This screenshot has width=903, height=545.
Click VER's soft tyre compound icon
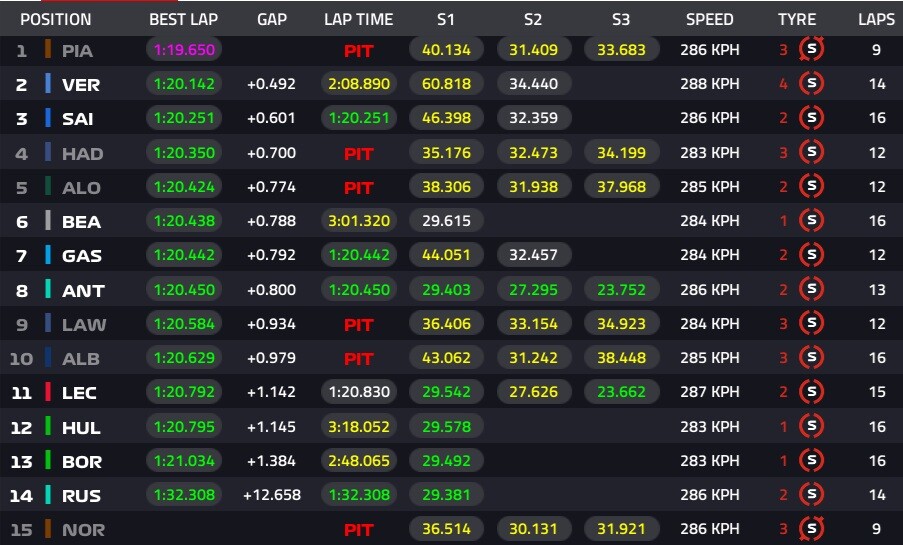(811, 84)
